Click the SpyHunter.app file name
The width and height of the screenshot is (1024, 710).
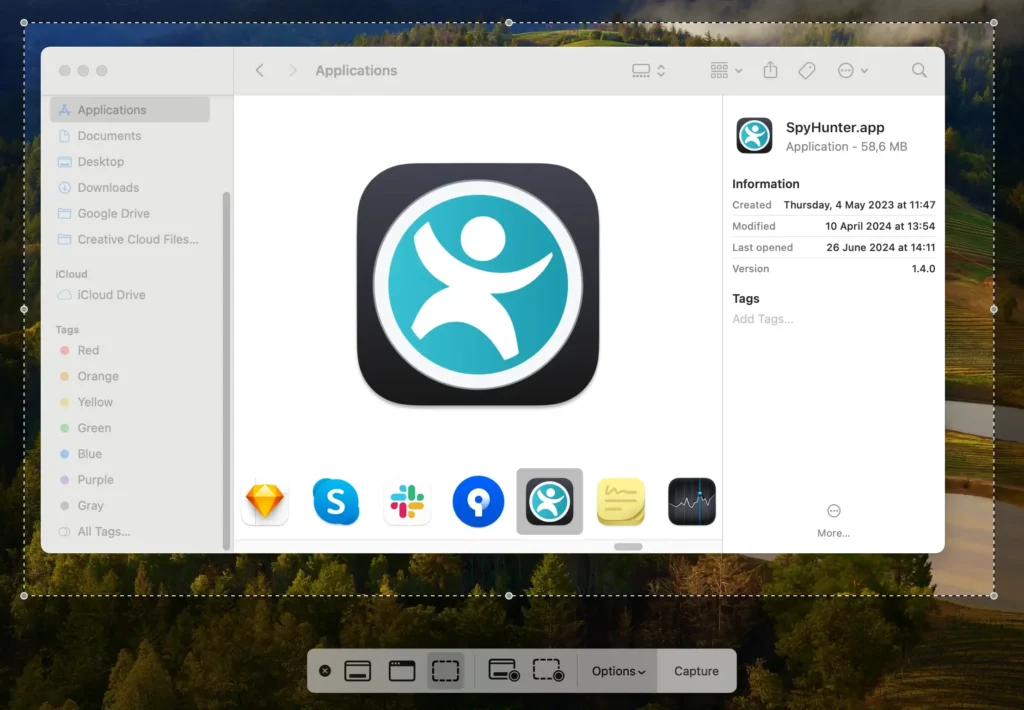click(835, 127)
